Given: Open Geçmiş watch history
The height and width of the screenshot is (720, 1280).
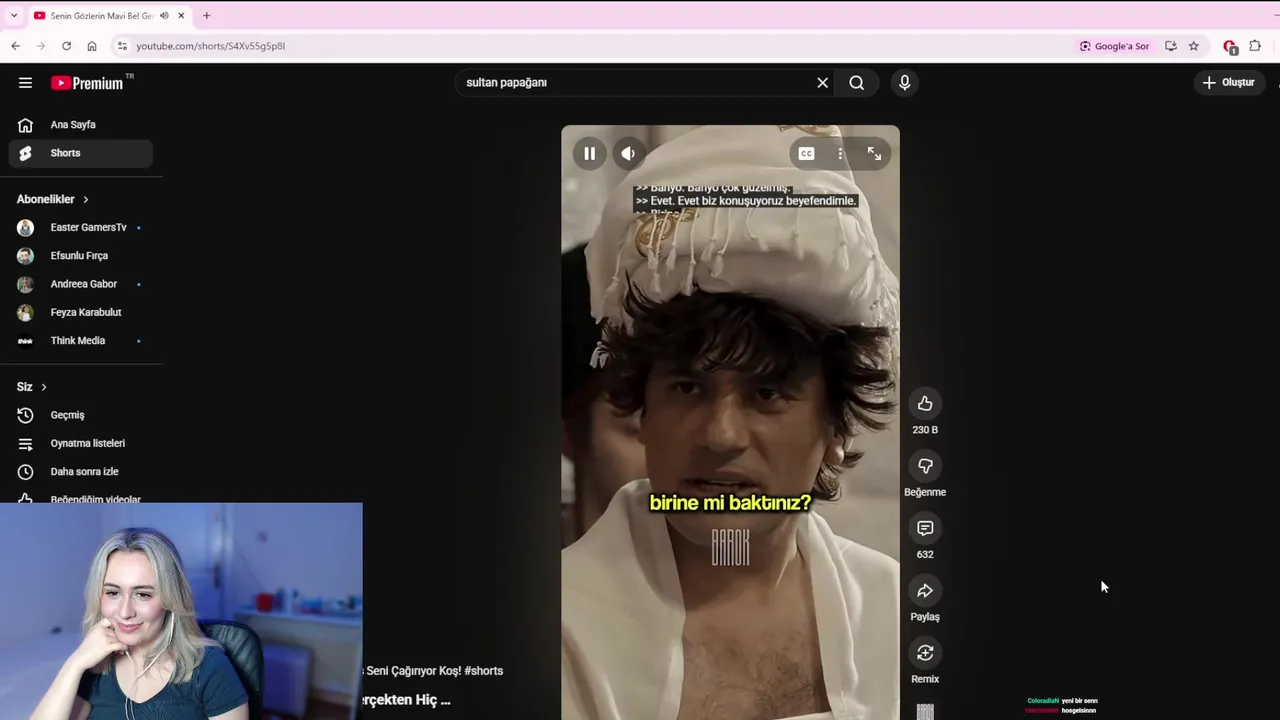Looking at the screenshot, I should tap(81, 415).
